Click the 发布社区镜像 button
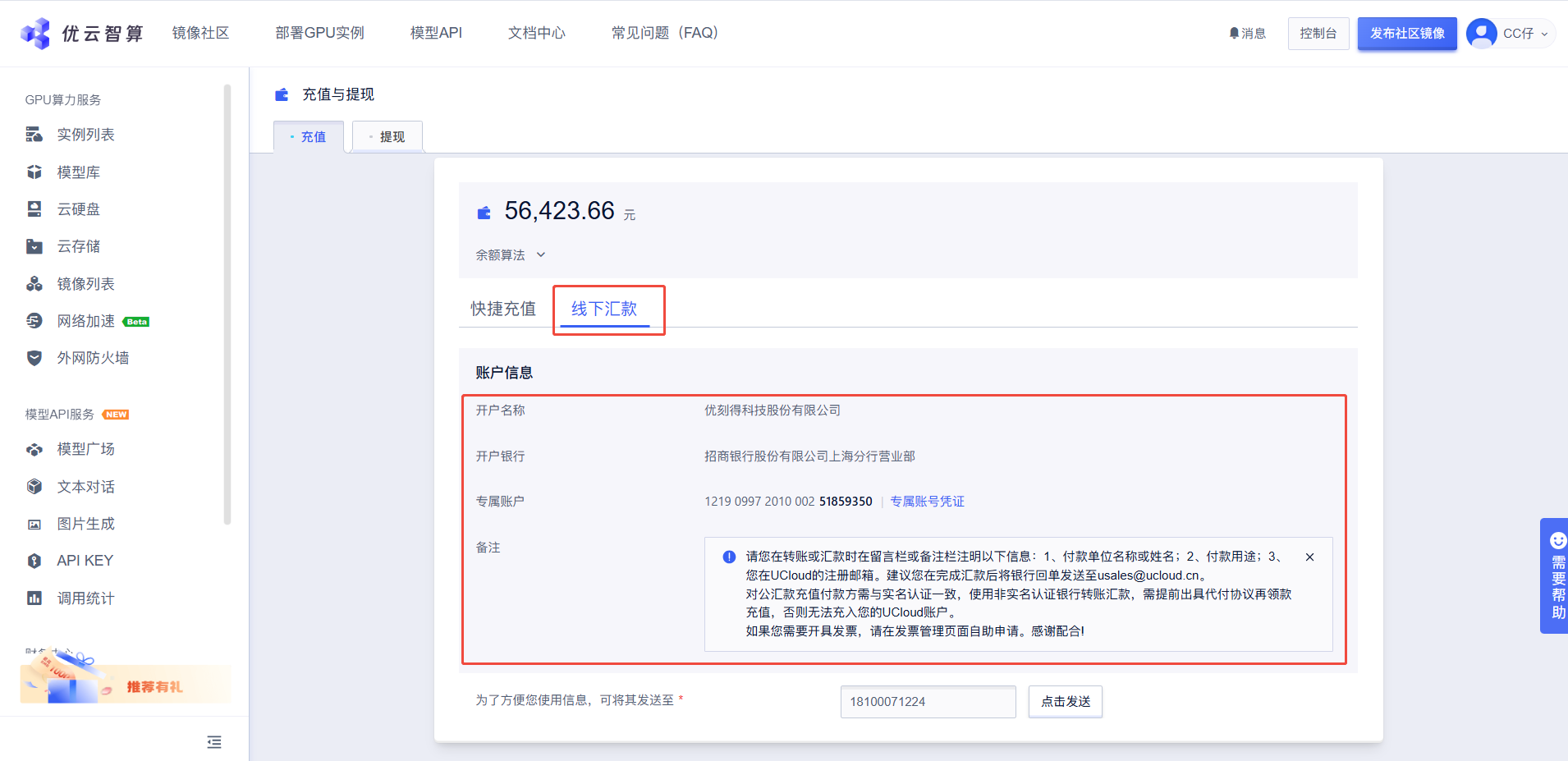The image size is (1568, 761). click(x=1407, y=34)
